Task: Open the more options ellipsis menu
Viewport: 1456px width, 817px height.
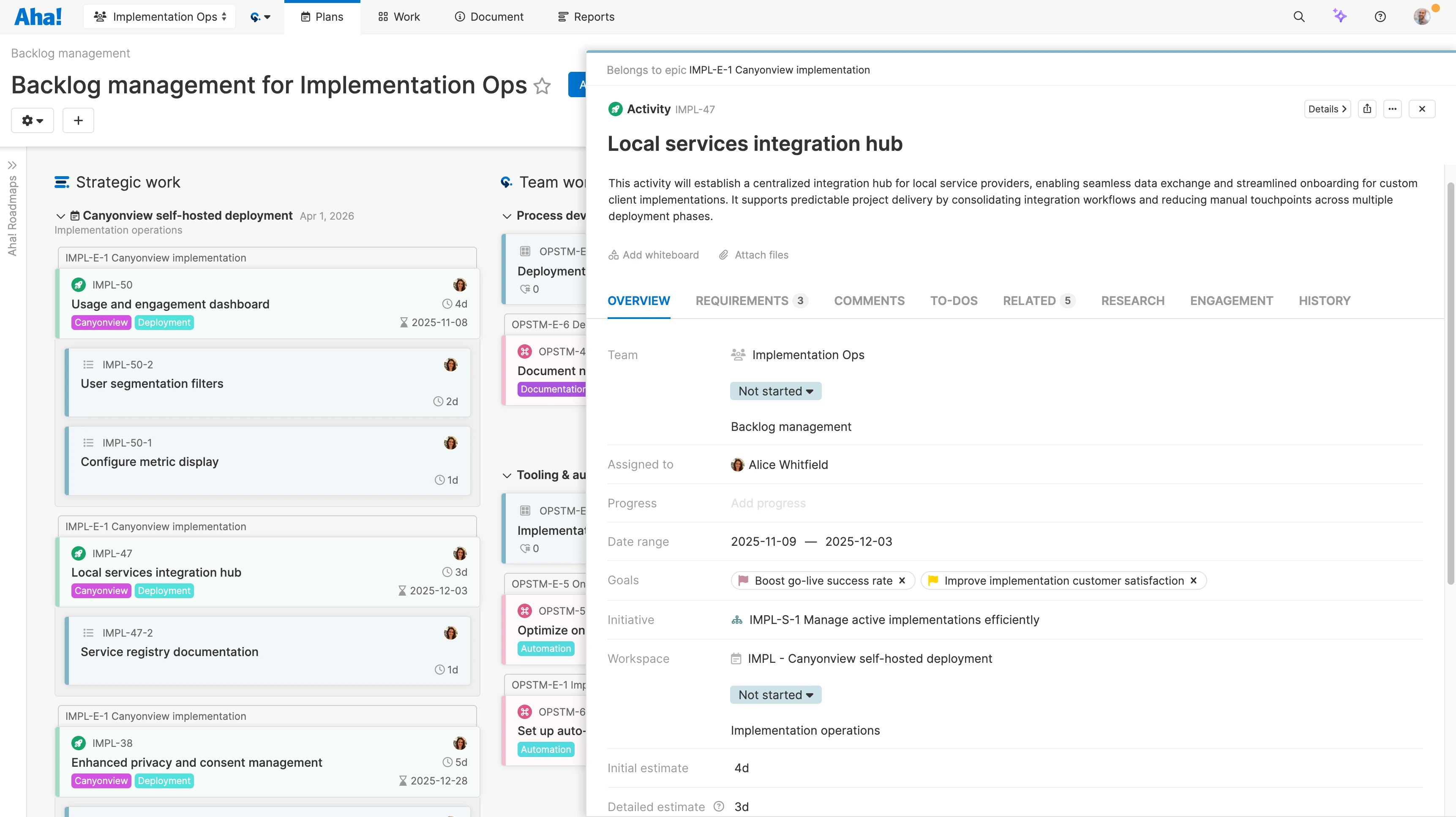Action: click(x=1392, y=109)
